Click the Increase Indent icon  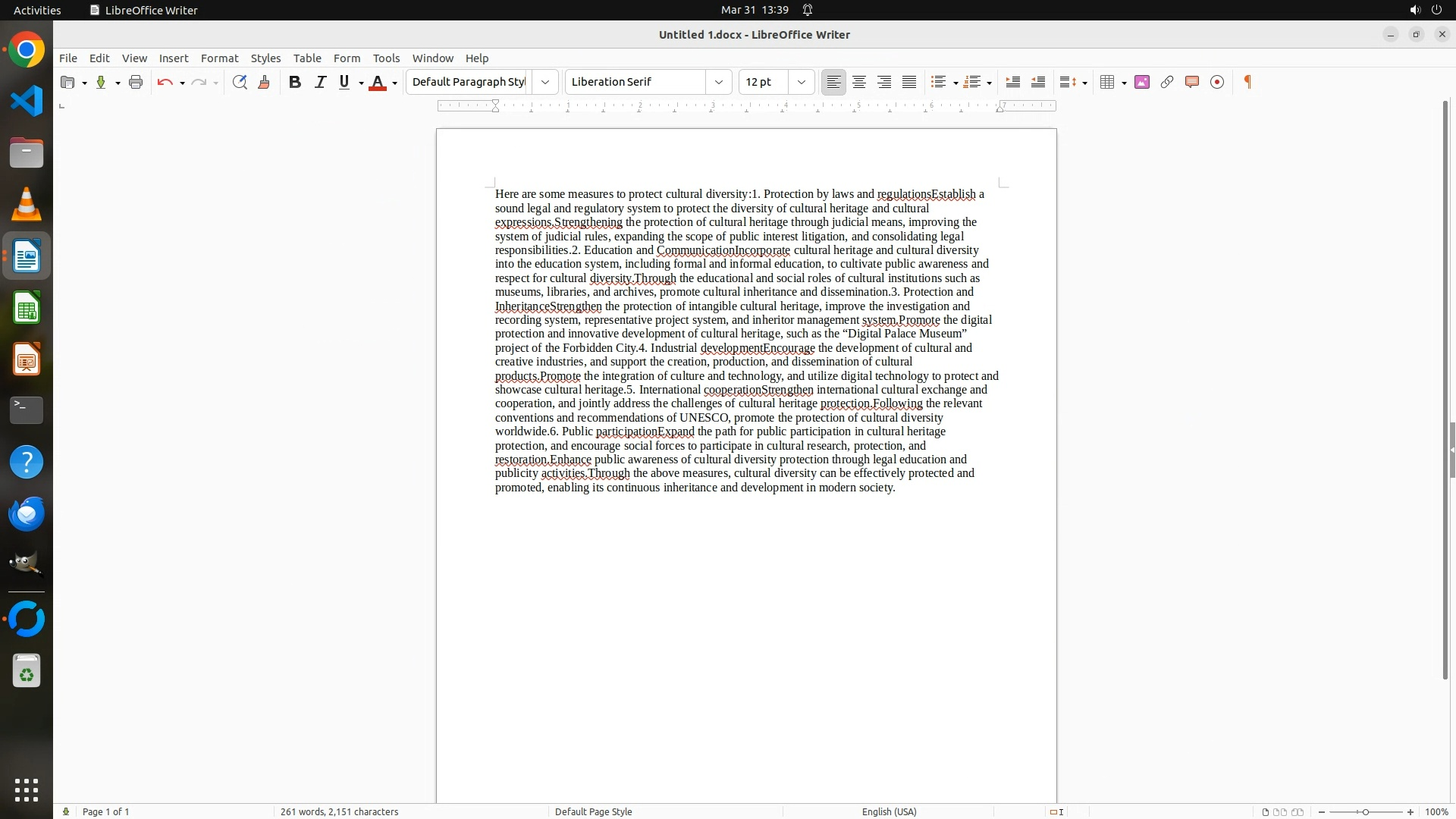pos(1012,82)
